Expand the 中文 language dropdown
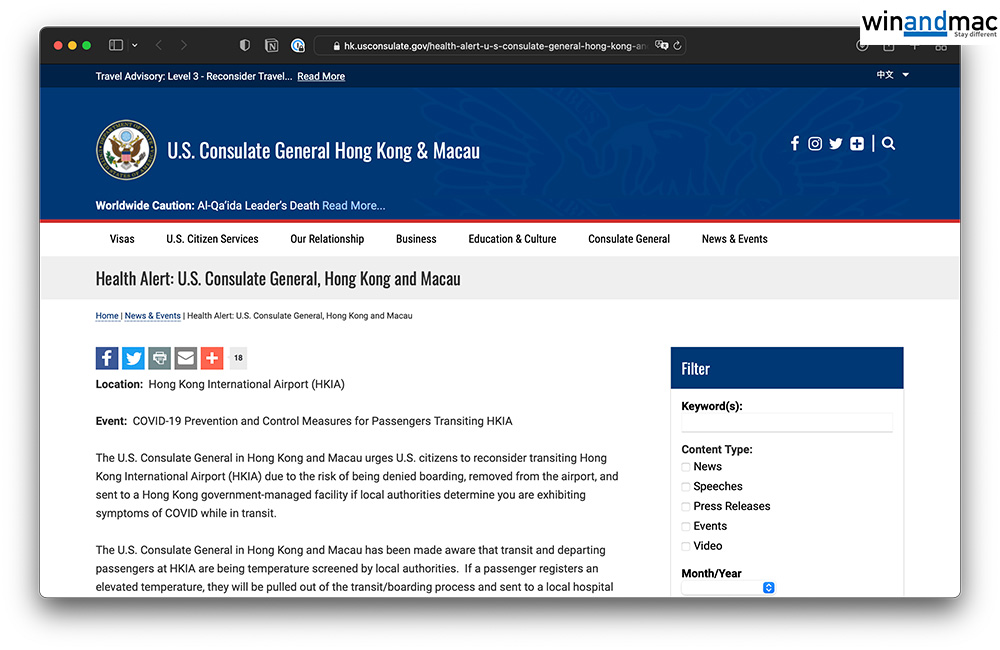The width and height of the screenshot is (1000, 650). tap(892, 75)
